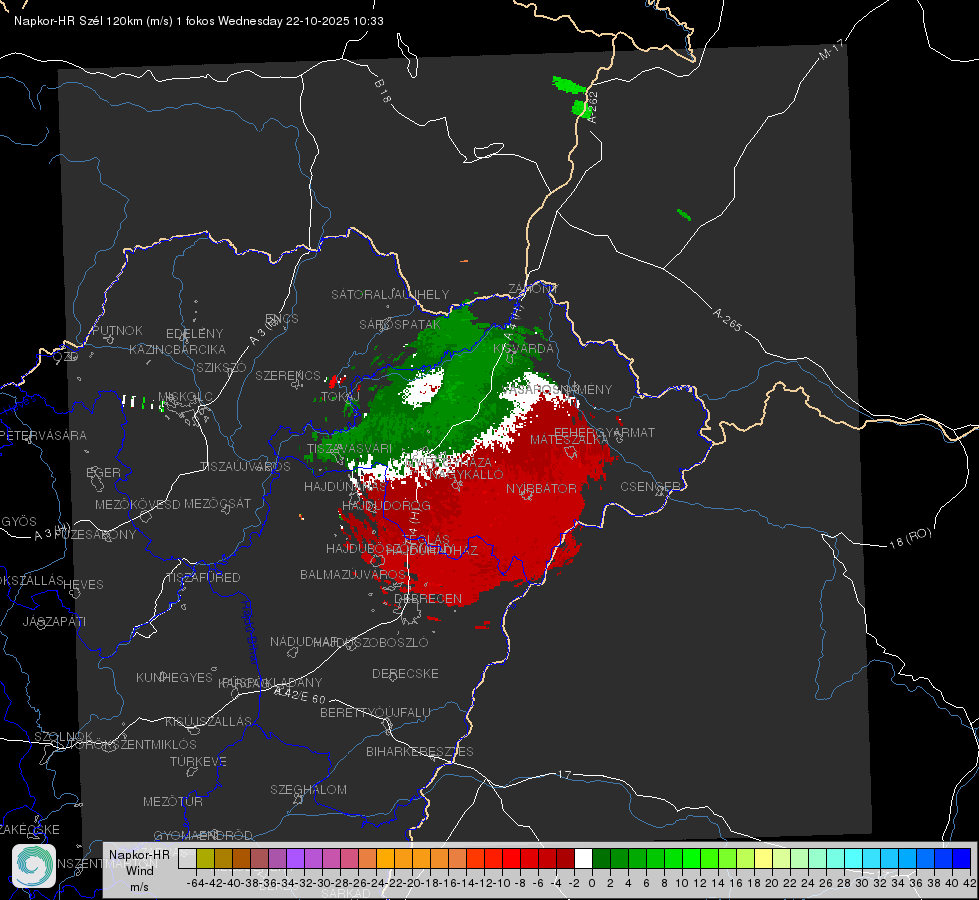979x900 pixels.
Task: Pick the bright yellow legend swatch
Action: [764, 858]
